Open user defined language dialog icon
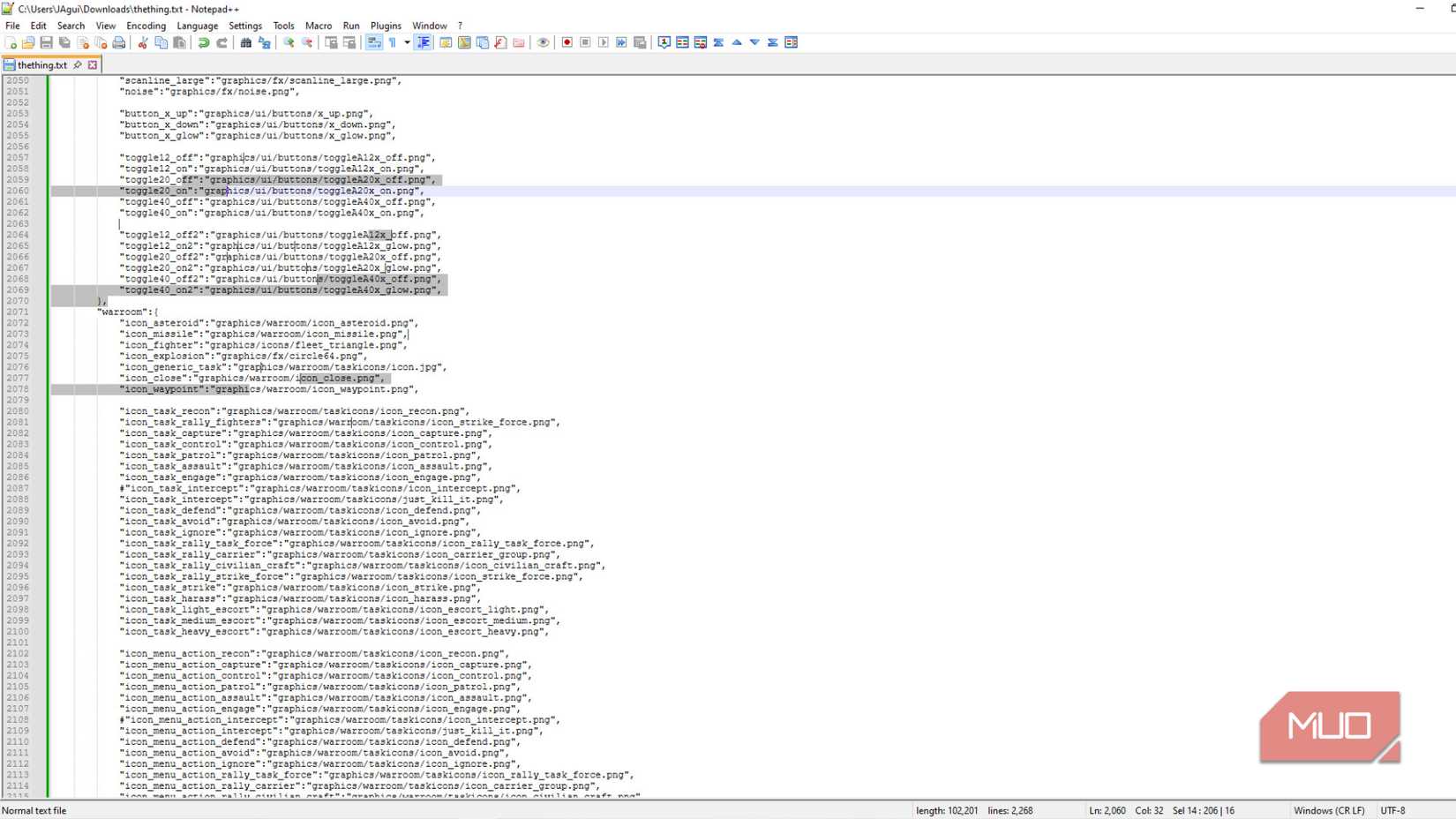 [446, 42]
